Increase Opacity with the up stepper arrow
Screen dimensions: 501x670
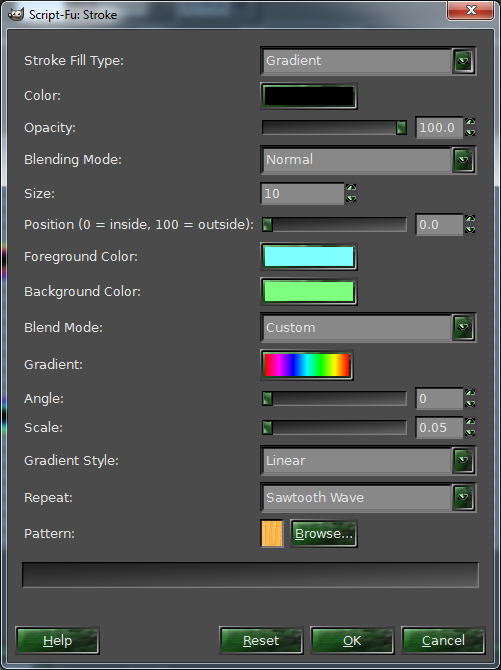tap(470, 122)
